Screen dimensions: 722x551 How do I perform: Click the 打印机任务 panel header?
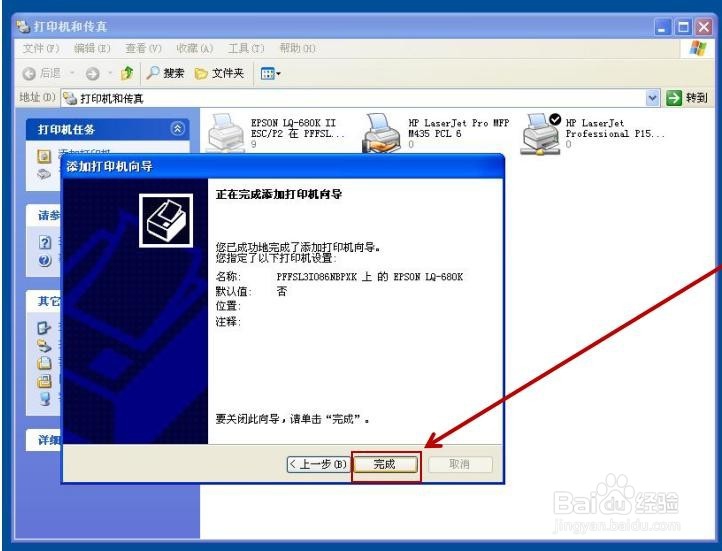tap(108, 129)
